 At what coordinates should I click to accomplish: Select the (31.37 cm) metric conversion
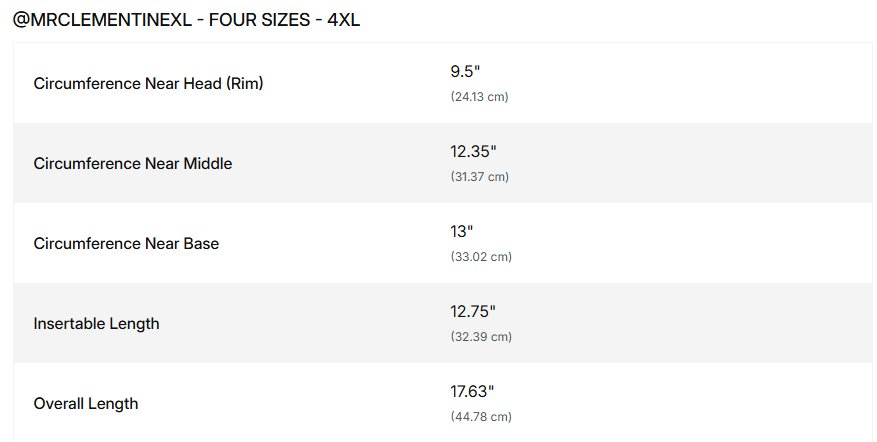point(480,177)
